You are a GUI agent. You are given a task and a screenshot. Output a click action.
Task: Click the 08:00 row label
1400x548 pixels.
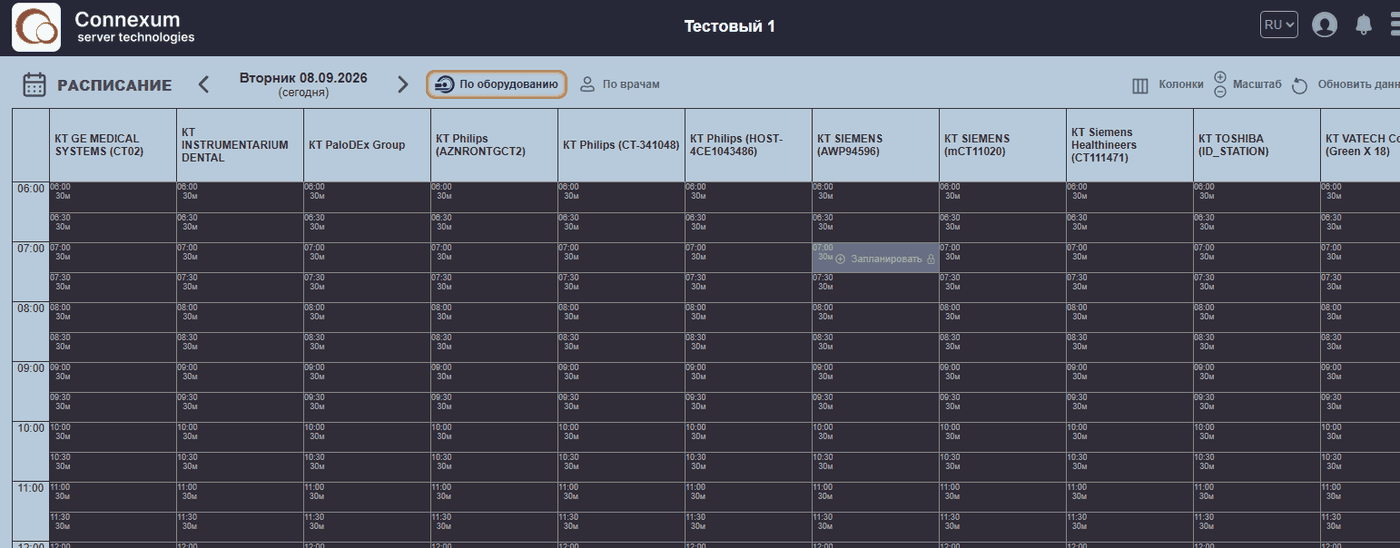point(31,308)
